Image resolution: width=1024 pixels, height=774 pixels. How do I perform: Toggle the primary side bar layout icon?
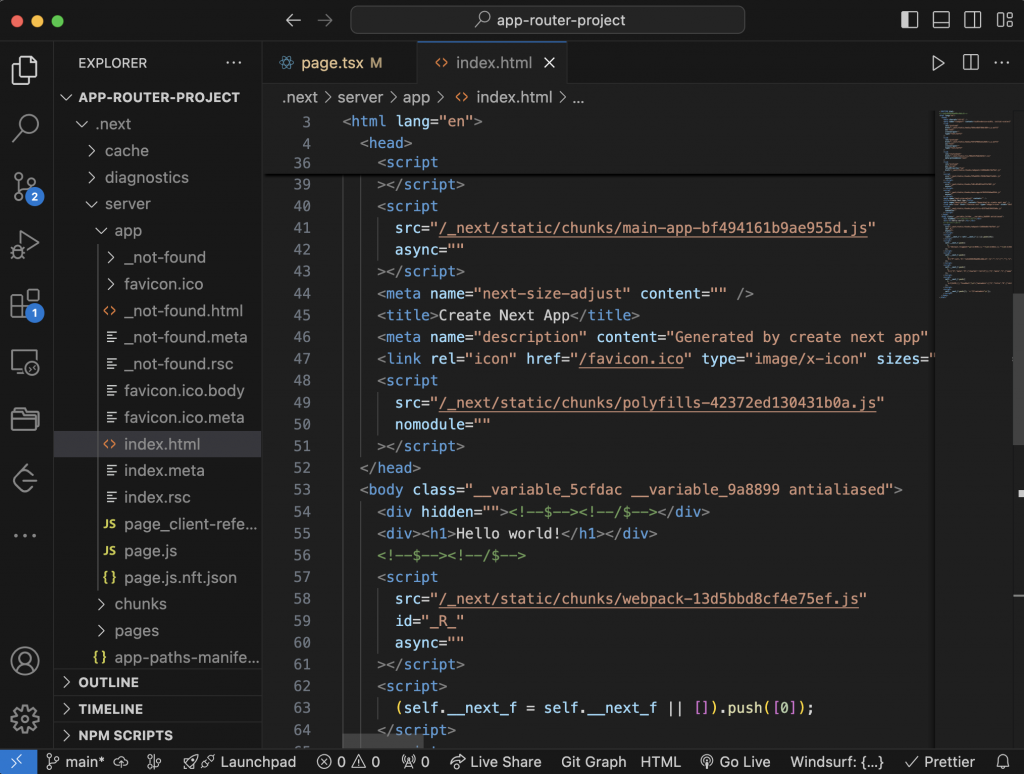click(x=910, y=20)
